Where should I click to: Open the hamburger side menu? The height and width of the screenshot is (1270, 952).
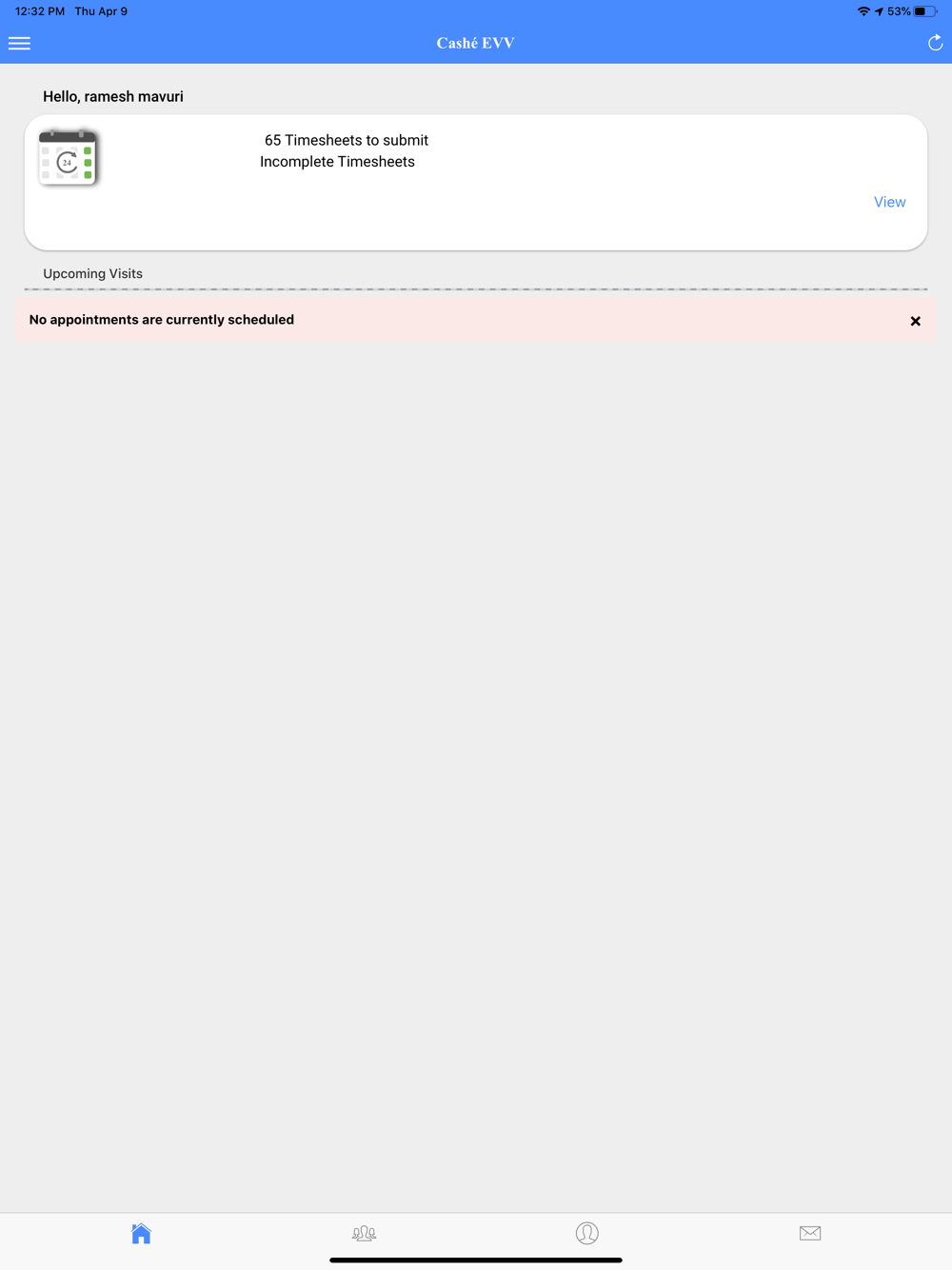pyautogui.click(x=19, y=43)
